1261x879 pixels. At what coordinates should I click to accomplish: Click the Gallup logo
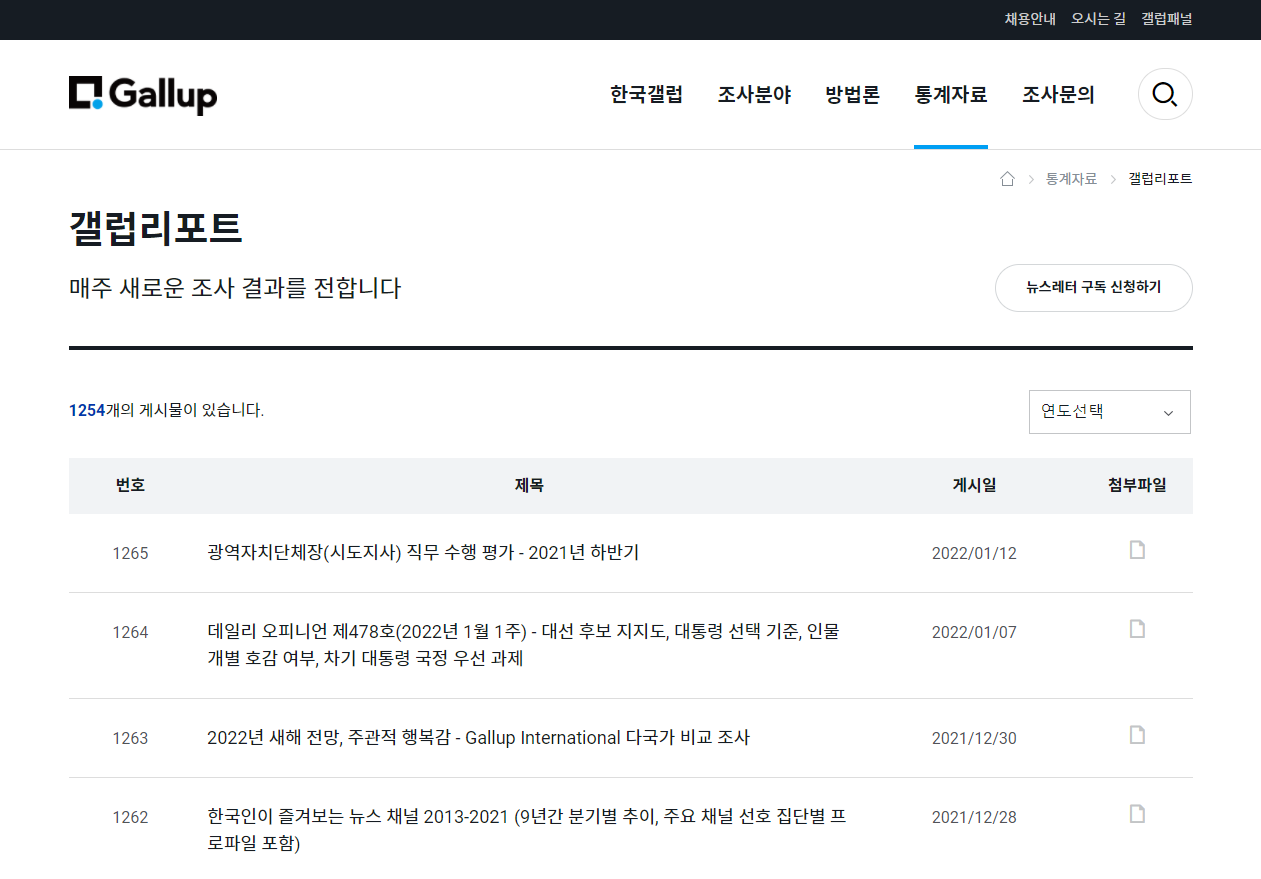pyautogui.click(x=143, y=95)
